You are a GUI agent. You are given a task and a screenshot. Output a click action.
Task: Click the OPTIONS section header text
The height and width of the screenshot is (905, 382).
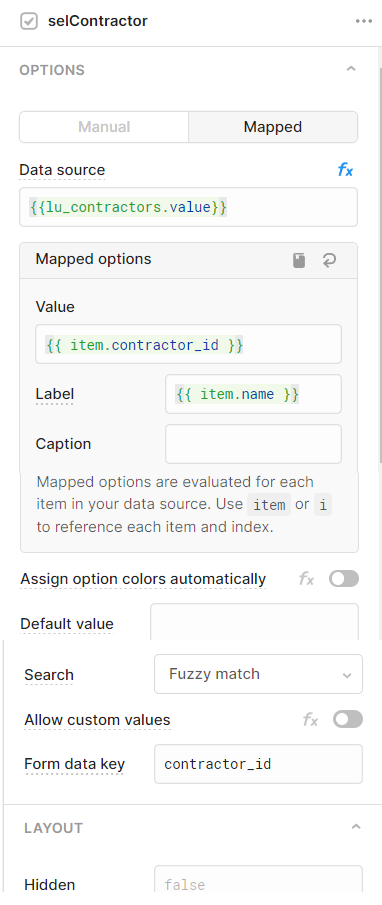(x=52, y=70)
